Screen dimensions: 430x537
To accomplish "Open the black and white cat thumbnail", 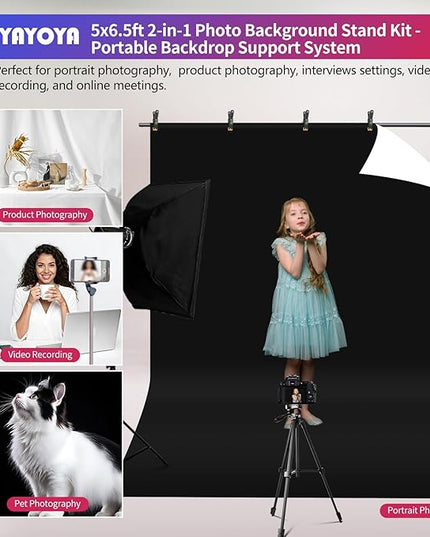I will 61,444.
